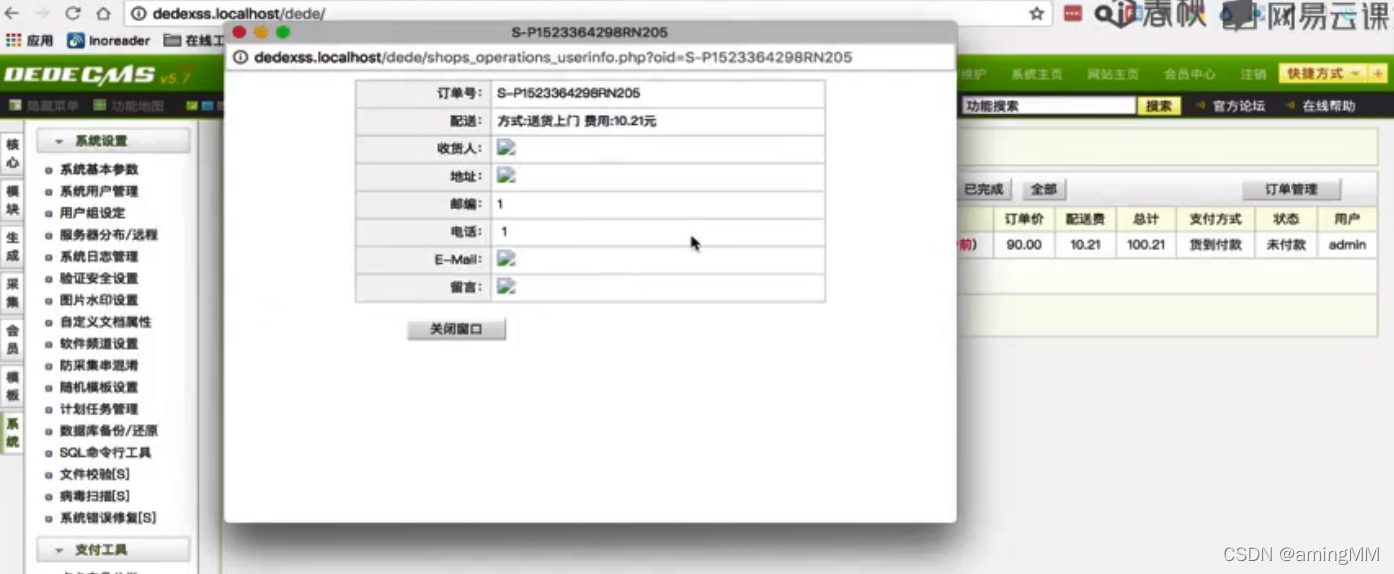Image resolution: width=1394 pixels, height=574 pixels.
Task: Open 计划任务管理 in the sidebar
Action: (x=98, y=409)
